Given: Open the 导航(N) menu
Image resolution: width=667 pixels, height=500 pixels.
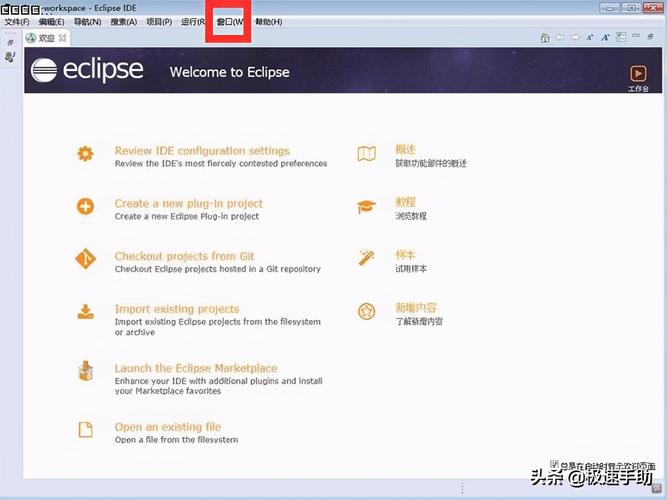Looking at the screenshot, I should [88, 22].
